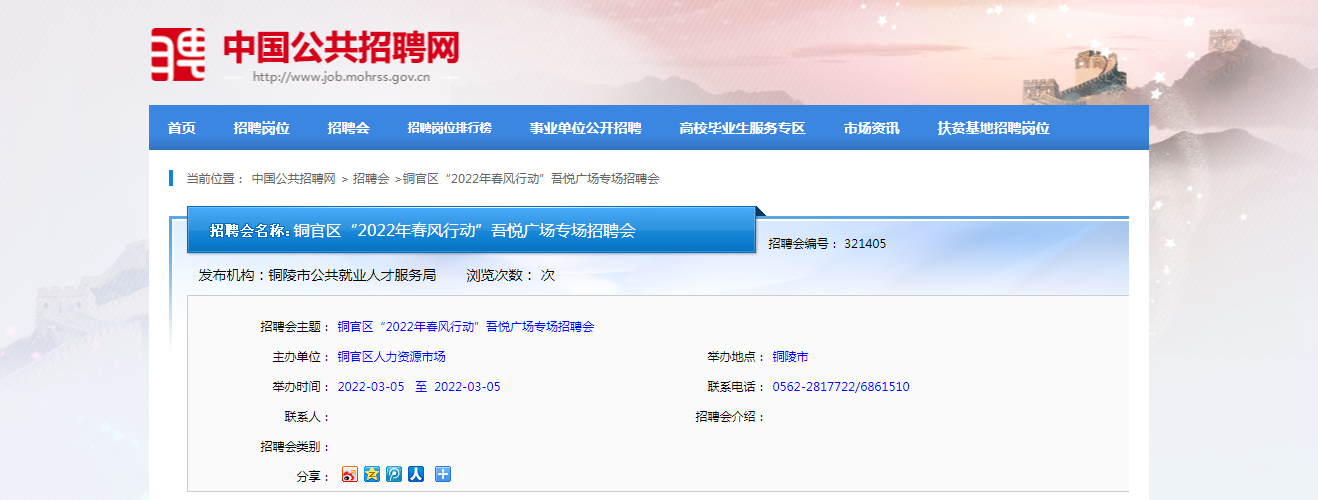
Task: Open 事业单位公开招聘 section
Action: tap(585, 128)
